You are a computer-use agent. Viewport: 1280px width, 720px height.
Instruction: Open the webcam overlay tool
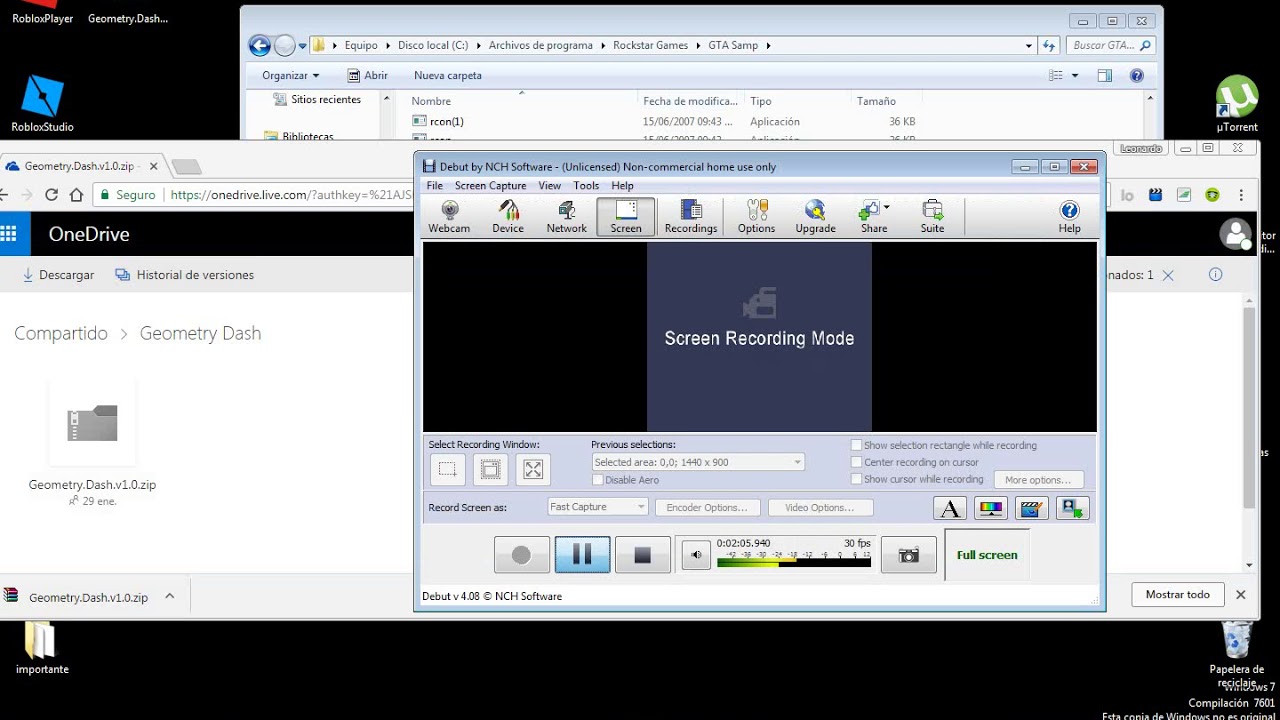point(1073,508)
